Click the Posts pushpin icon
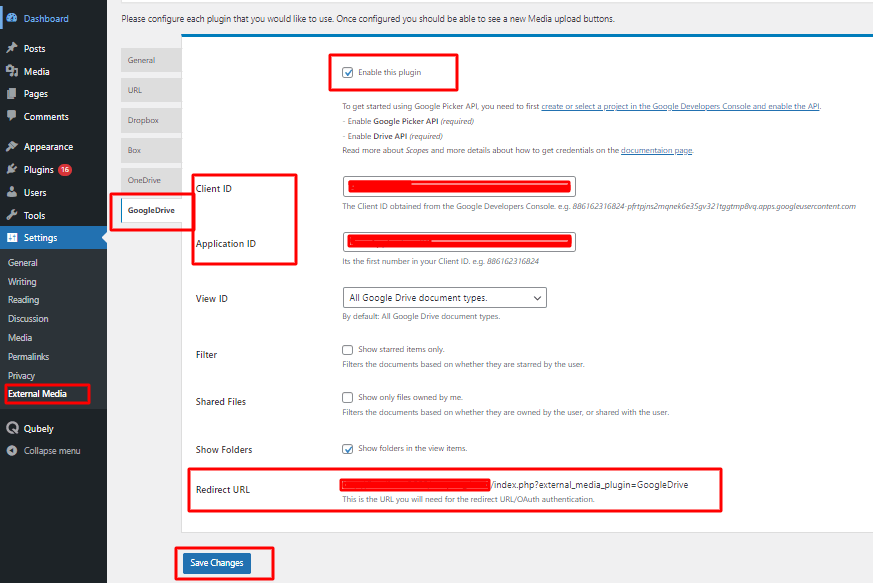873x583 pixels. 12,48
